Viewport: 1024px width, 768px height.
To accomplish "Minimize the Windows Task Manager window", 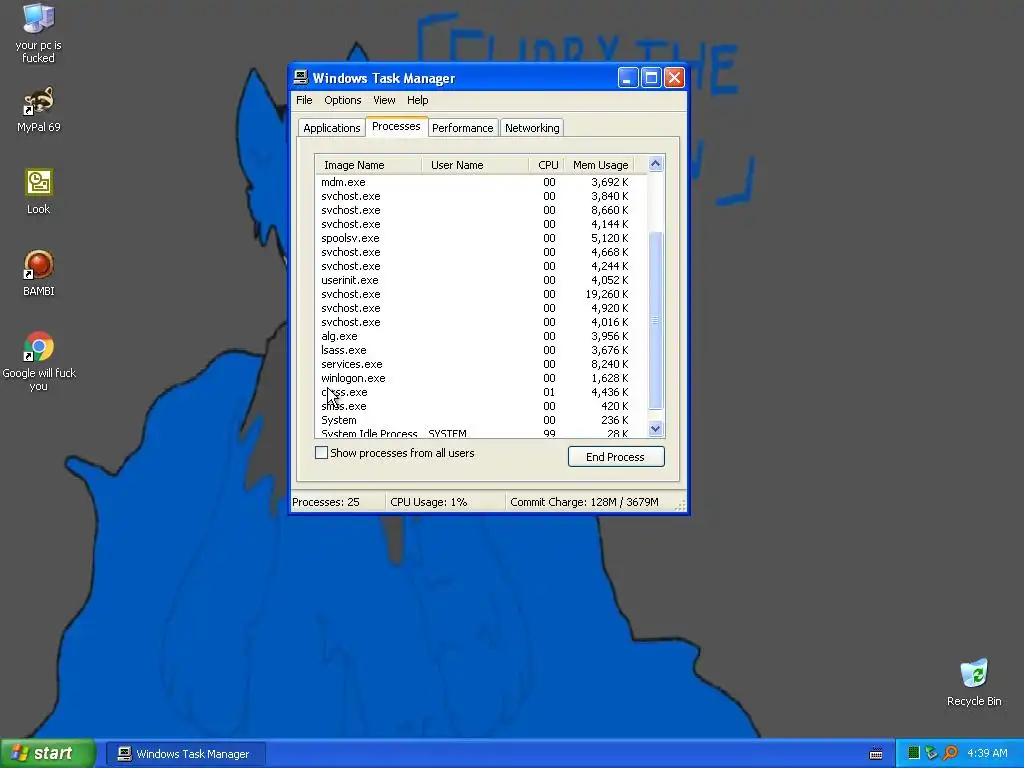I will click(628, 78).
